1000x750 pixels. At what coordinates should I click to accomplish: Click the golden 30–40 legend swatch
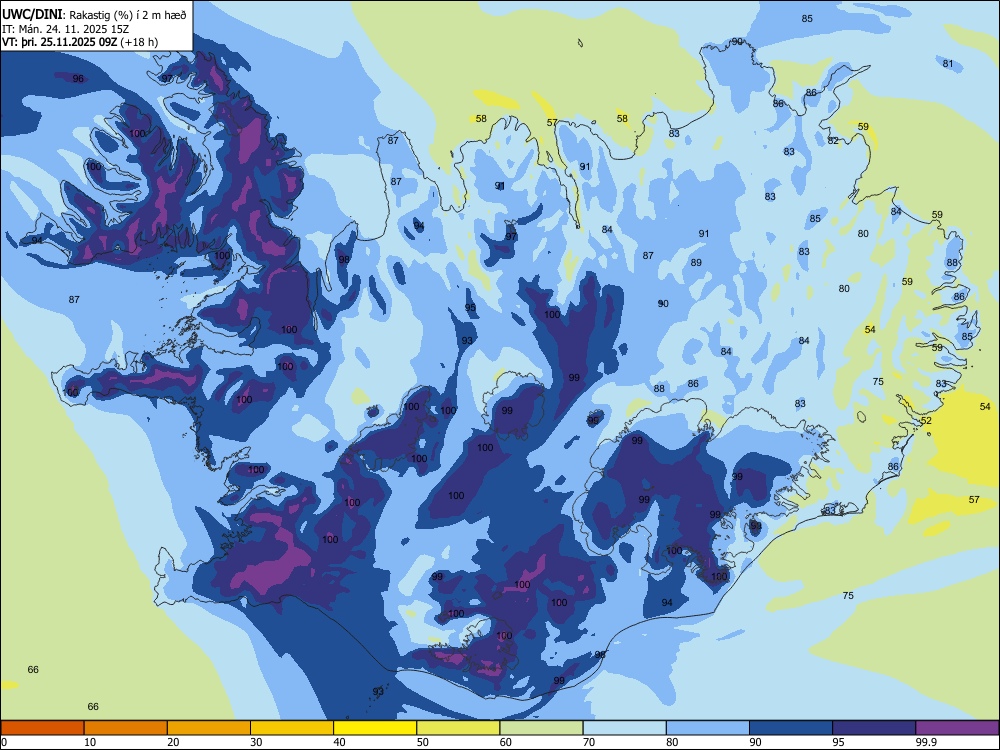pos(292,728)
